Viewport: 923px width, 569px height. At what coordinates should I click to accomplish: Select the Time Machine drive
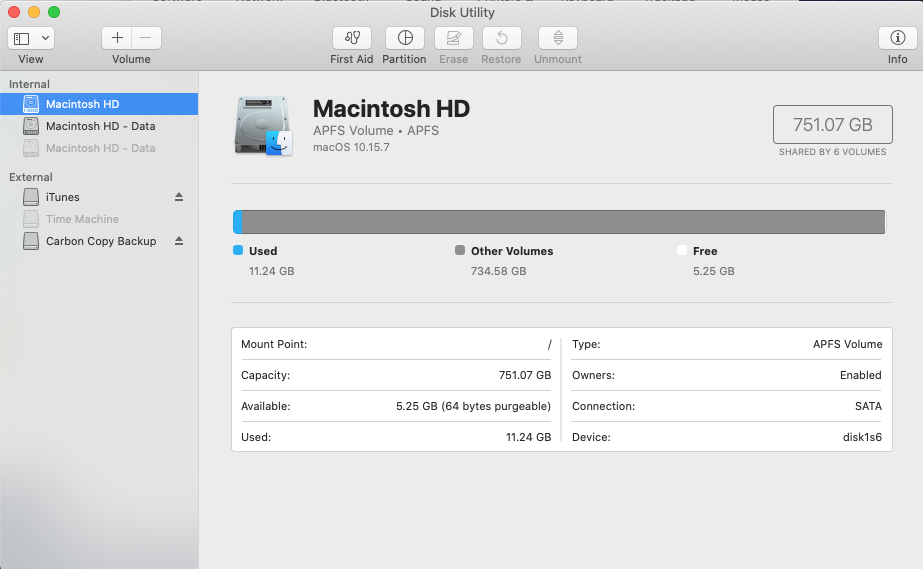[99, 219]
